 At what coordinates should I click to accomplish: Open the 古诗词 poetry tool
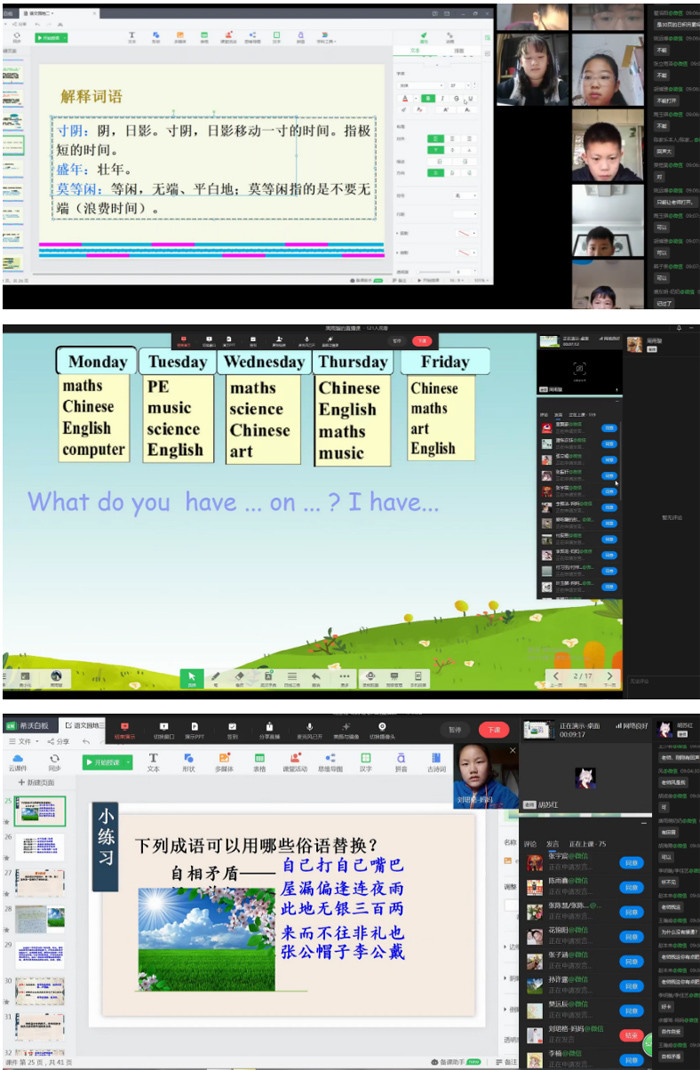point(436,762)
